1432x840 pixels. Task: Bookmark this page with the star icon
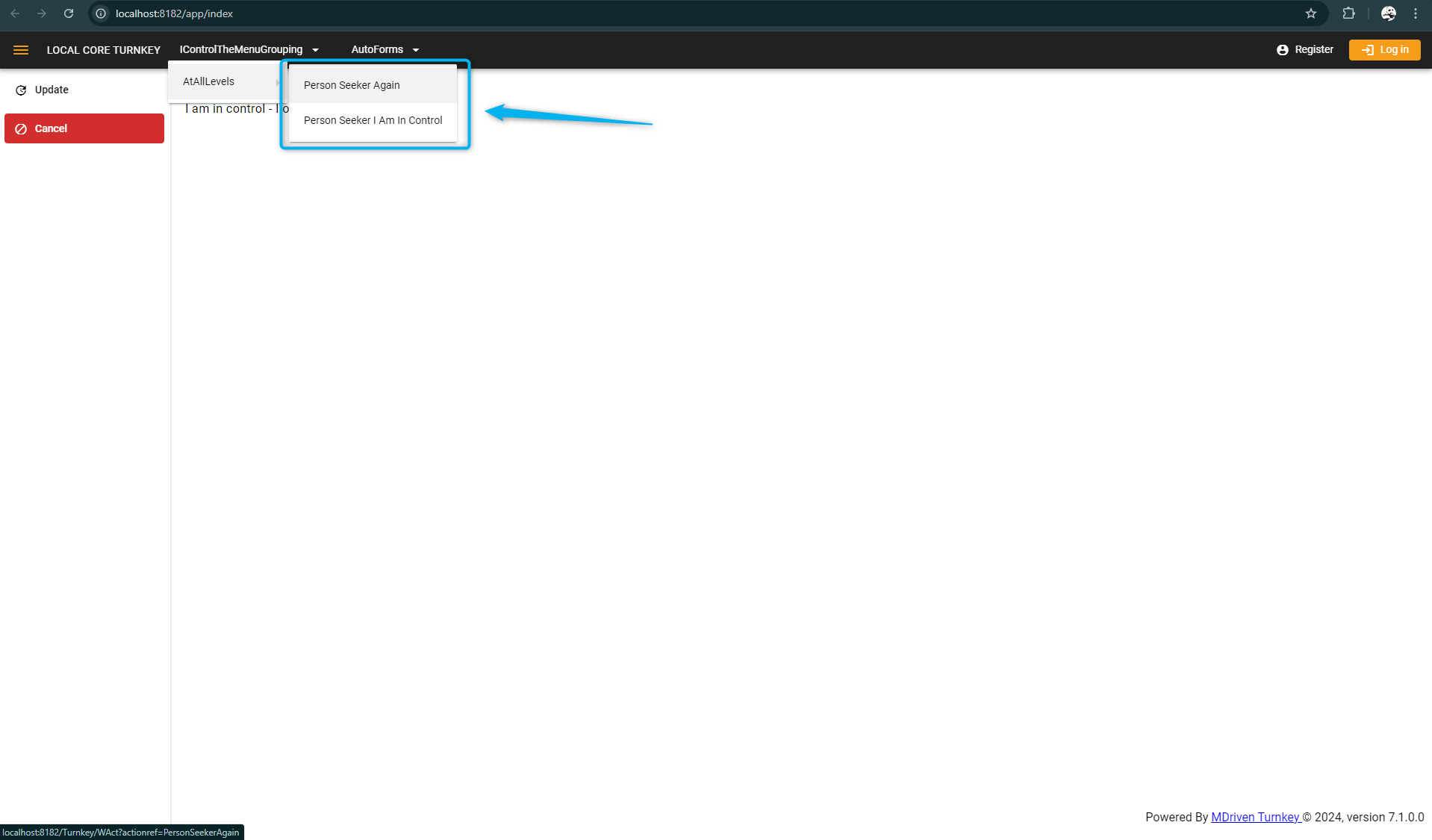[1310, 13]
